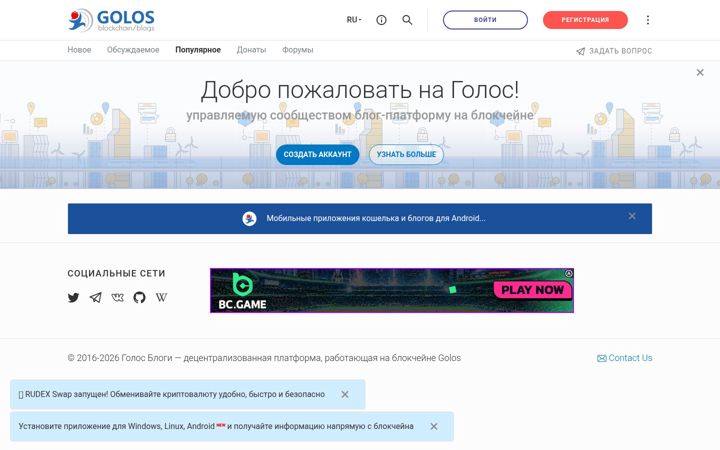This screenshot has height=450, width=720.
Task: Open the GitHub social icon
Action: (x=139, y=298)
